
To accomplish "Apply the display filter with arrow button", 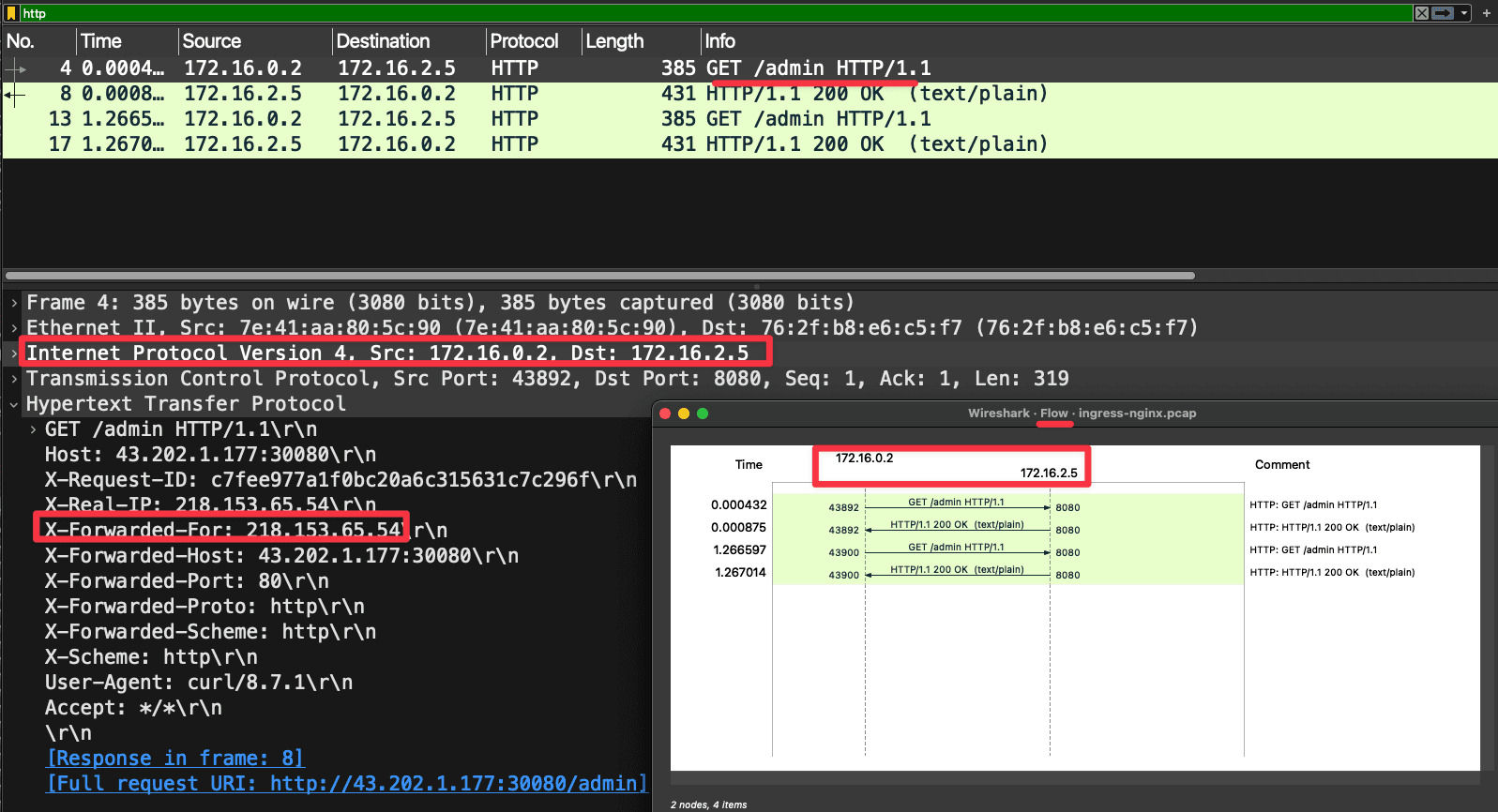I will tap(1443, 13).
